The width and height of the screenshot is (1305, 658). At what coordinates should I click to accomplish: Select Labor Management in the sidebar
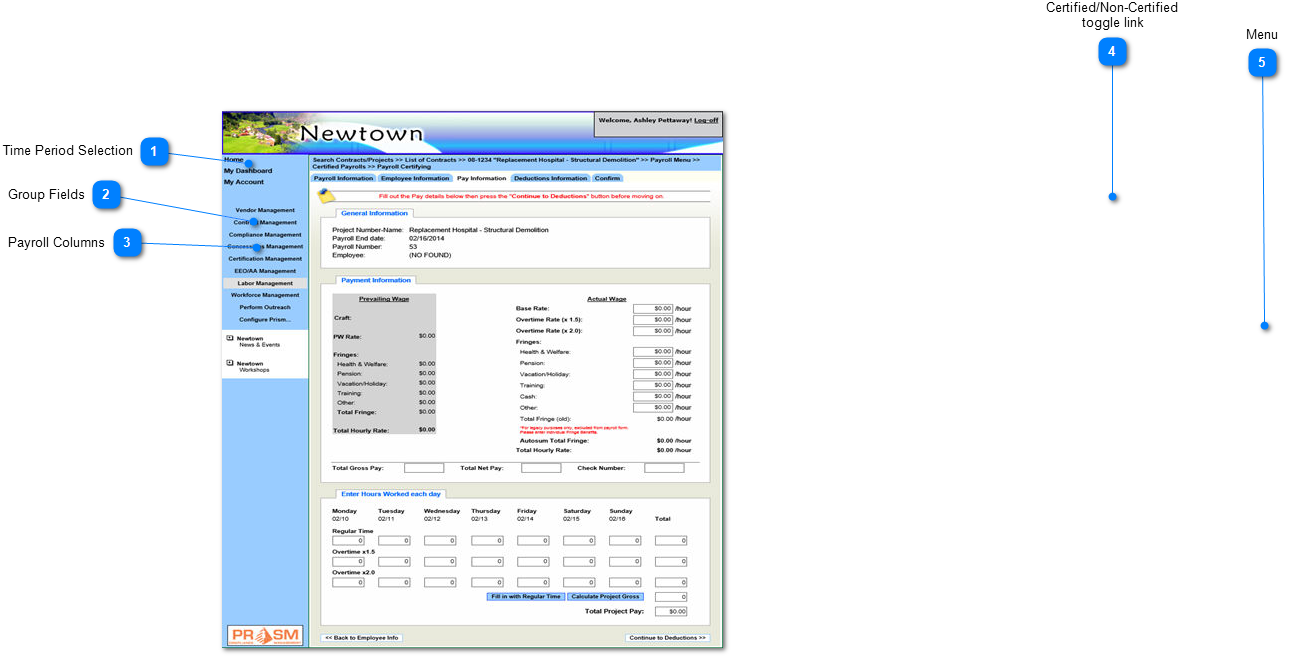pyautogui.click(x=265, y=283)
